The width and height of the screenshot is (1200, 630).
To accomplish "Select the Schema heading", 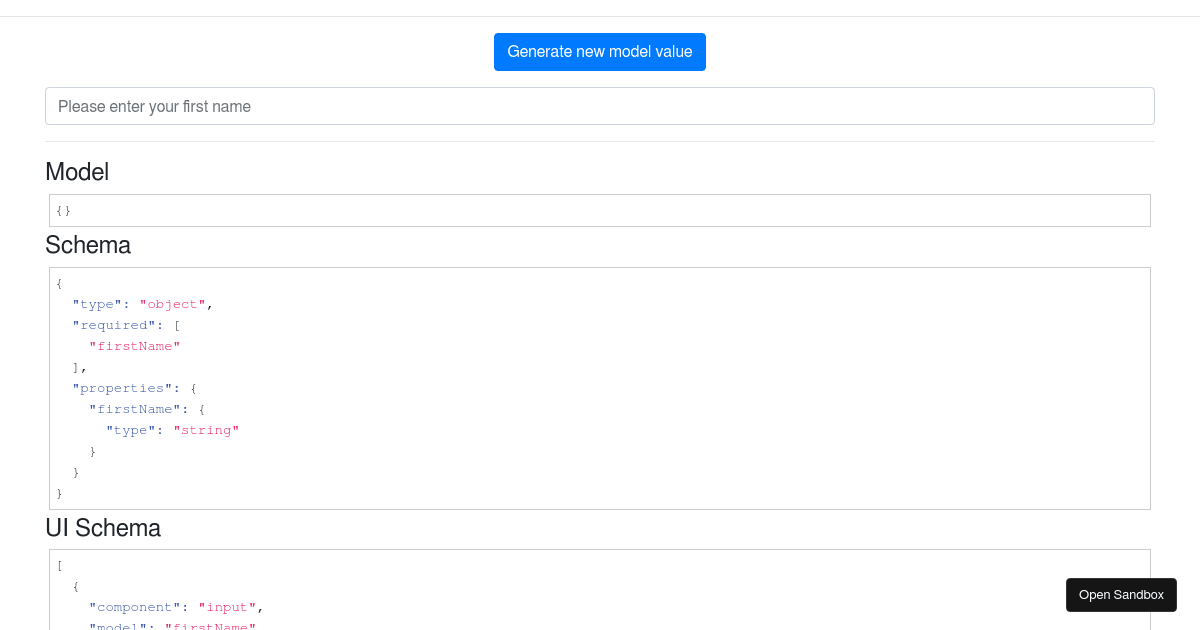I will coord(88,245).
